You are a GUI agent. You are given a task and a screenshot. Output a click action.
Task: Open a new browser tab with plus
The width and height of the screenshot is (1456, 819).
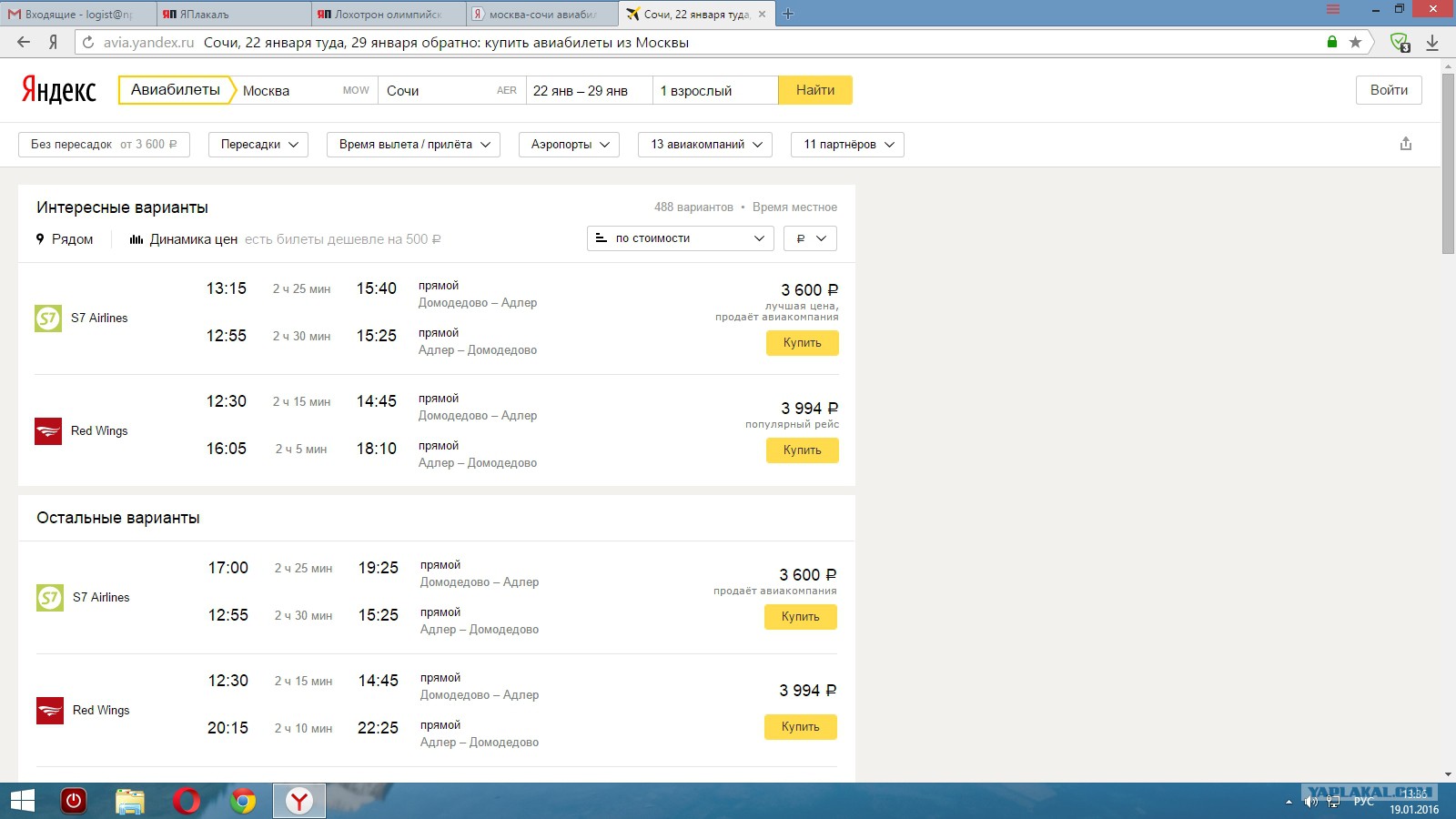click(788, 14)
